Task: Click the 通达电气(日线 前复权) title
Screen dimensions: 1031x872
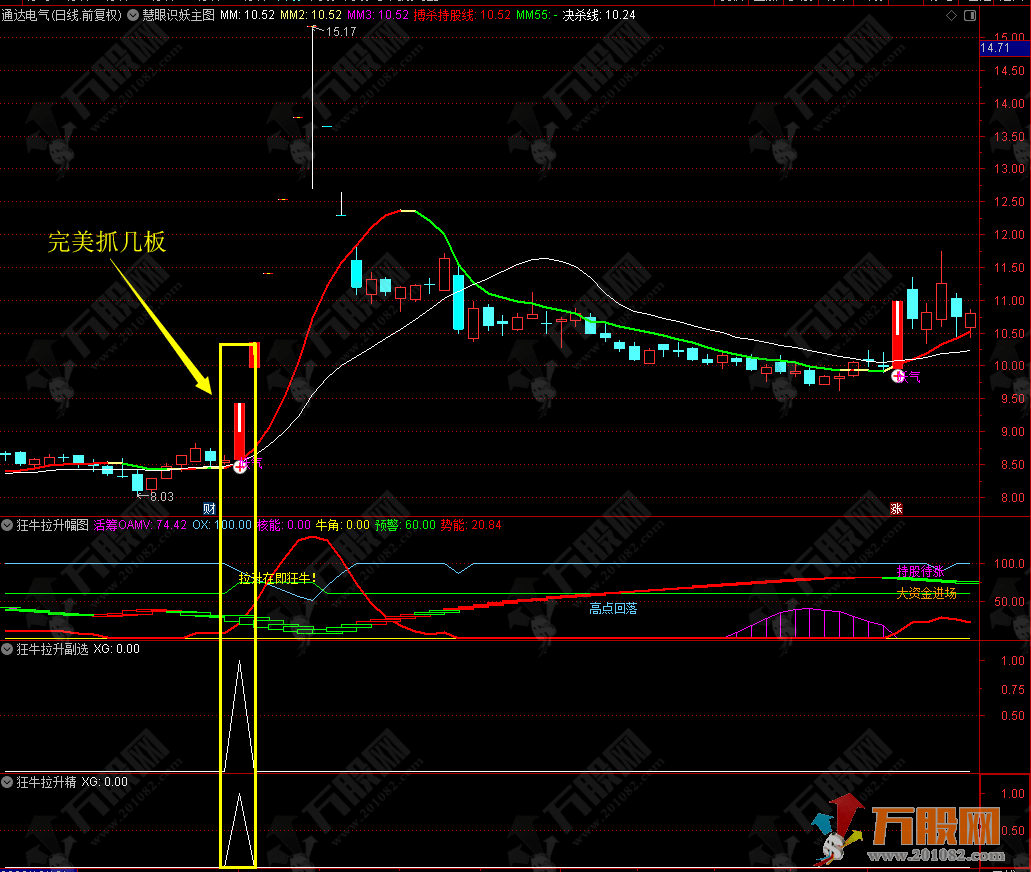Action: tap(62, 16)
